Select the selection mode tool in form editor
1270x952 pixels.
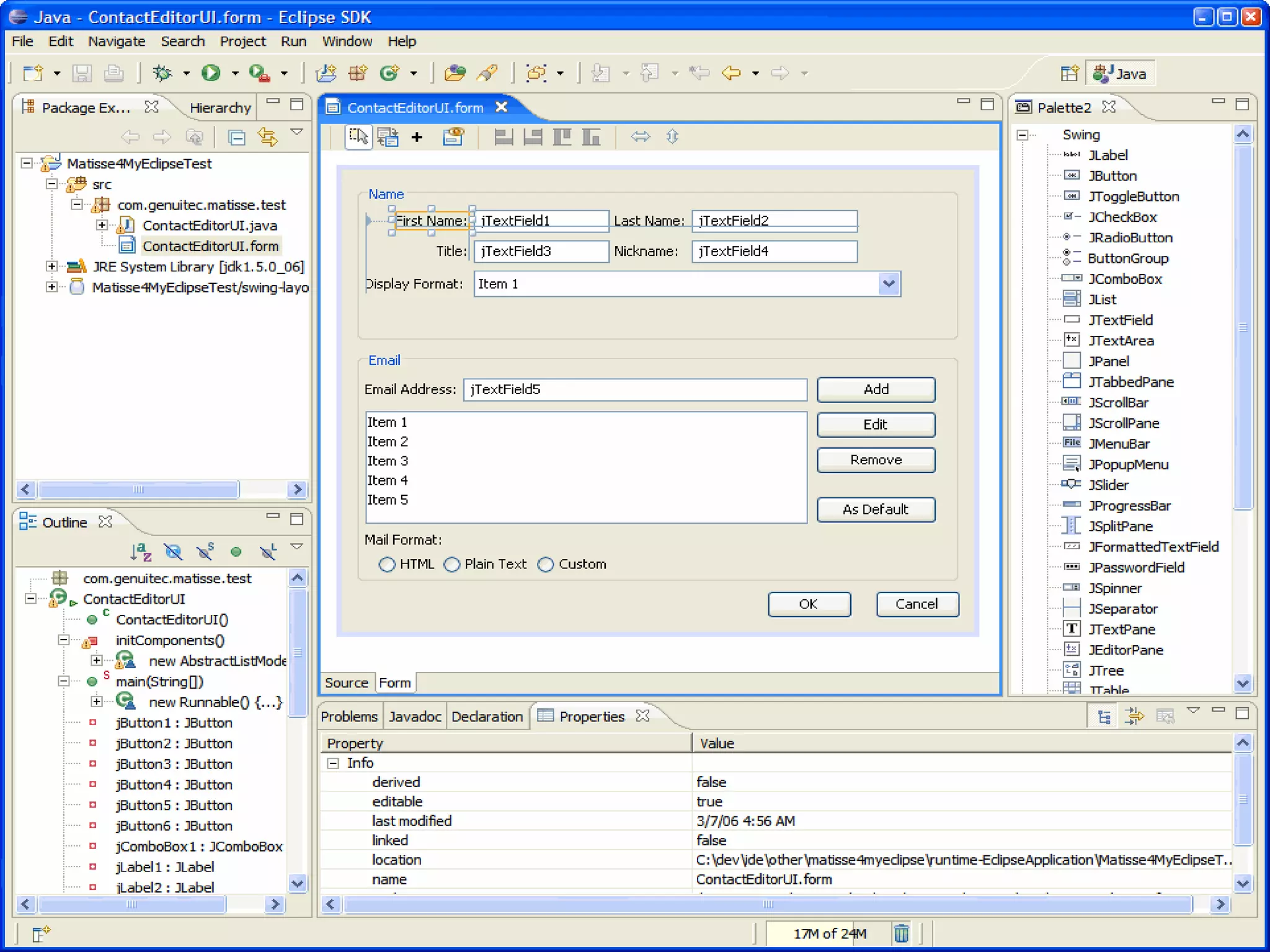pyautogui.click(x=358, y=136)
